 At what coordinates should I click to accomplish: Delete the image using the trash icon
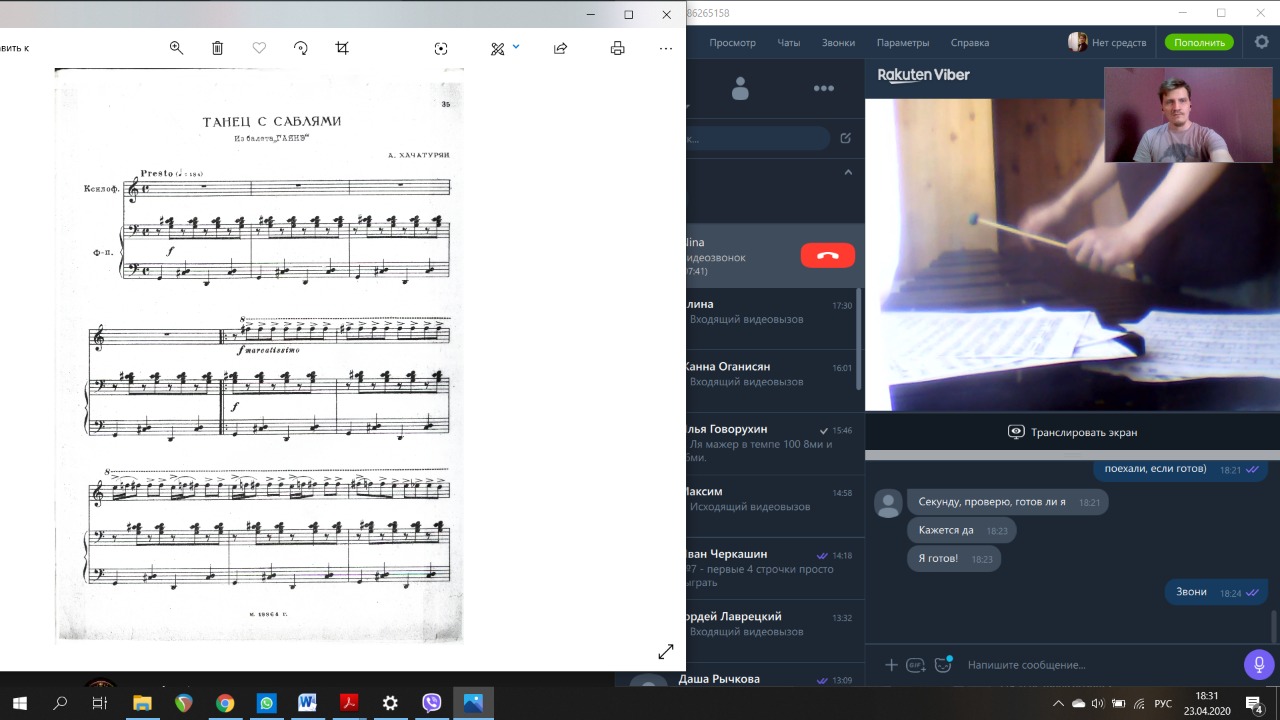pyautogui.click(x=217, y=48)
